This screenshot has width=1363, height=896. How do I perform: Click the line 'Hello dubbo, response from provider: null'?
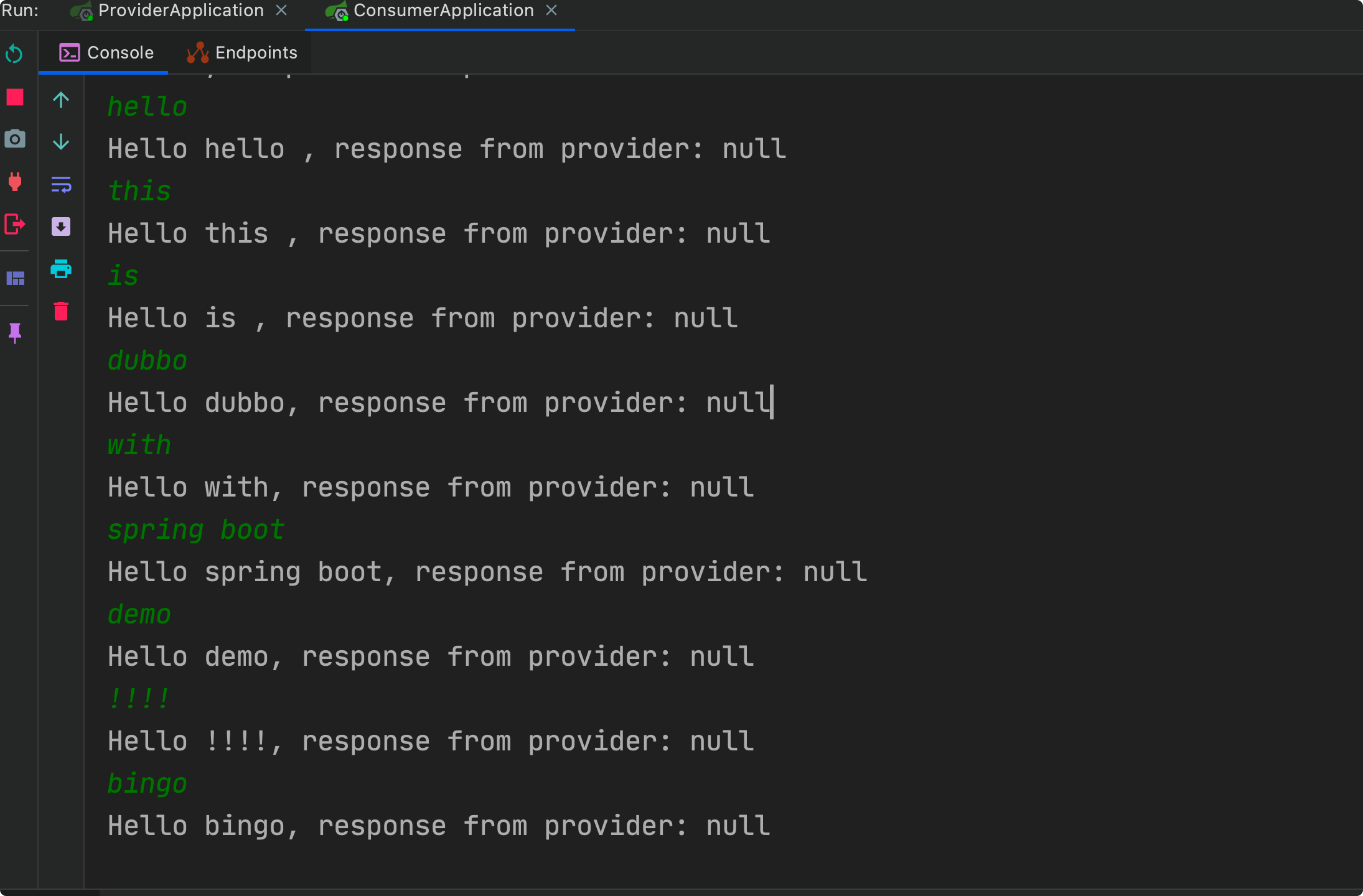(439, 403)
